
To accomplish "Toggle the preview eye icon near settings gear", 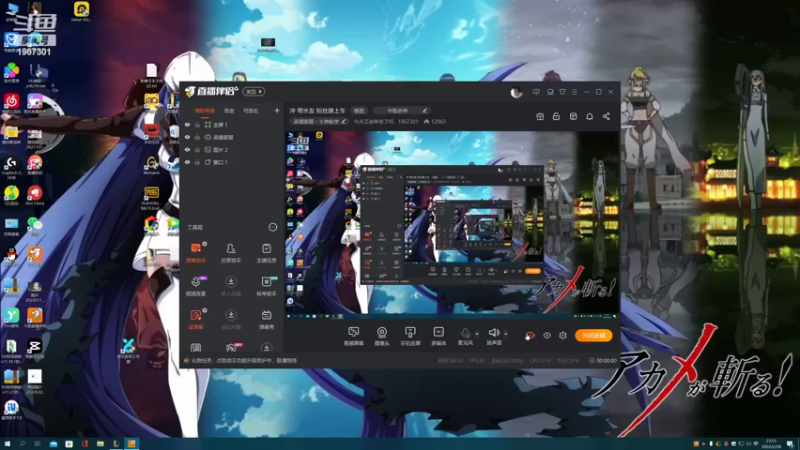I will click(x=546, y=335).
